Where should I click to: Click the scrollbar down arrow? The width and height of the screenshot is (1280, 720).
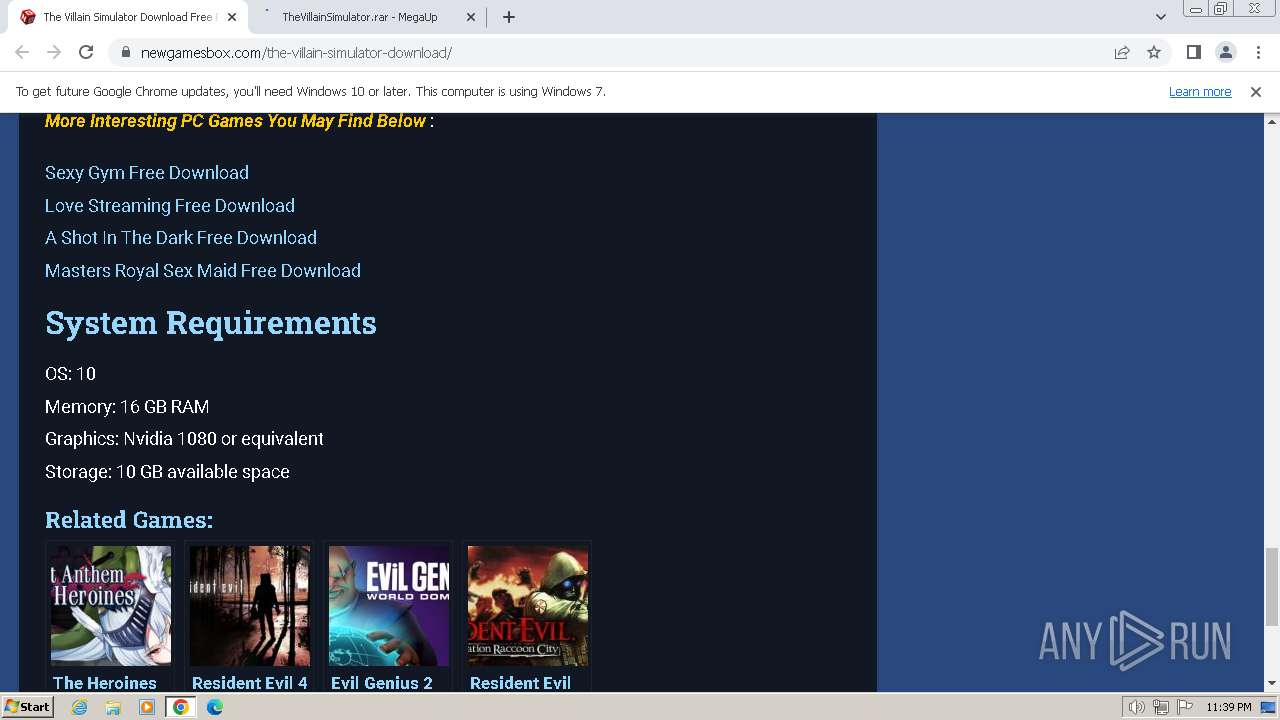click(x=1271, y=683)
